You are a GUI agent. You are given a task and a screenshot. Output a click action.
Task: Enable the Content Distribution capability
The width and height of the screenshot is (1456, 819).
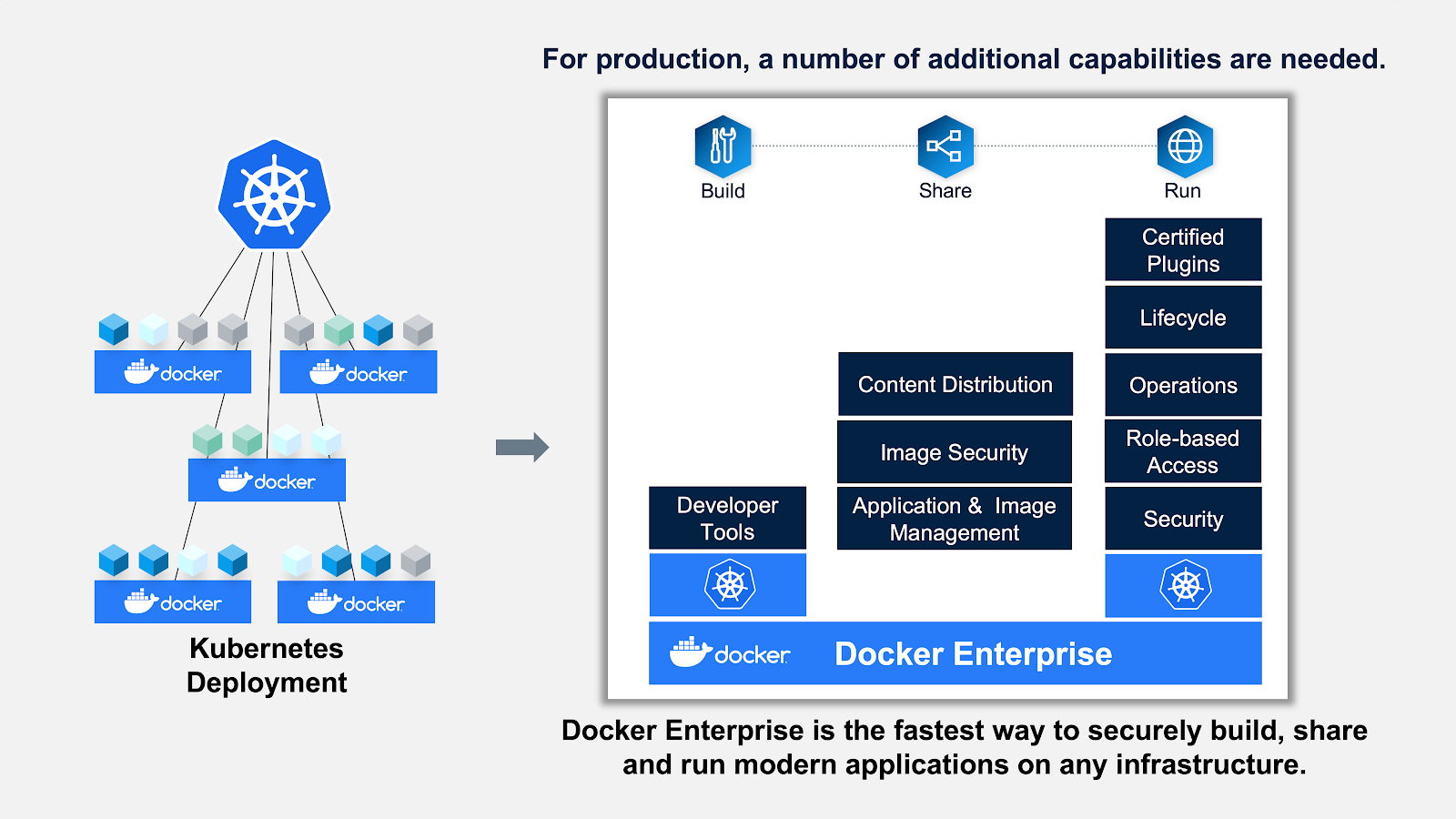(x=954, y=384)
